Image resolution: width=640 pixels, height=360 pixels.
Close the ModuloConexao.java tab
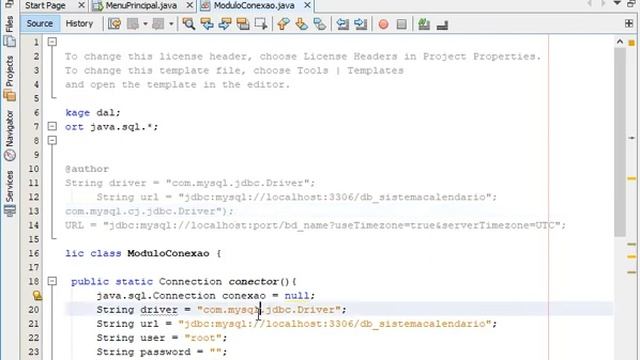tap(307, 5)
